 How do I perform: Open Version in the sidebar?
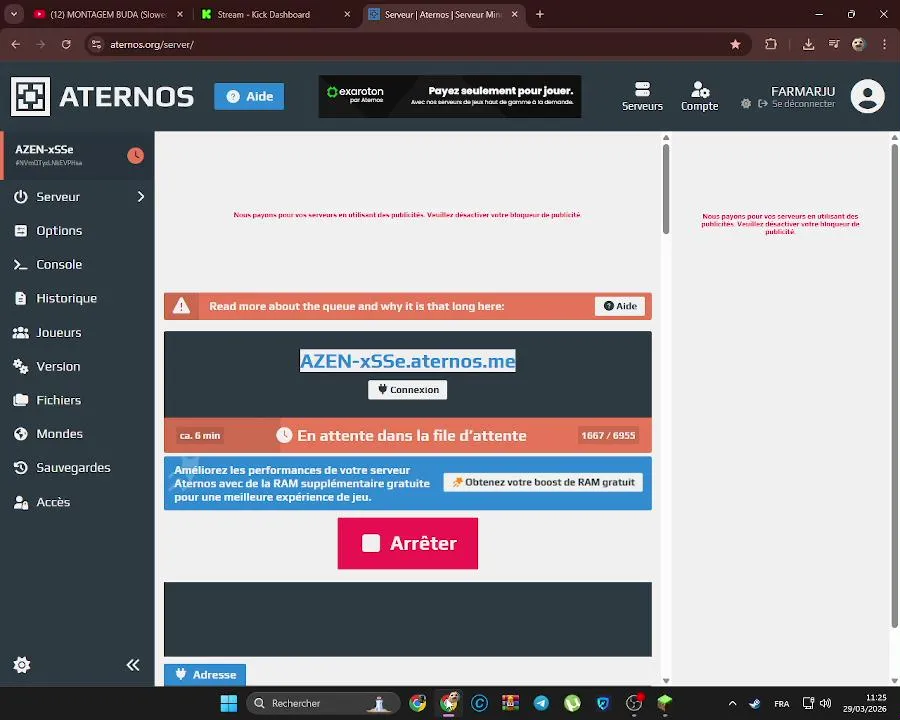coord(58,366)
